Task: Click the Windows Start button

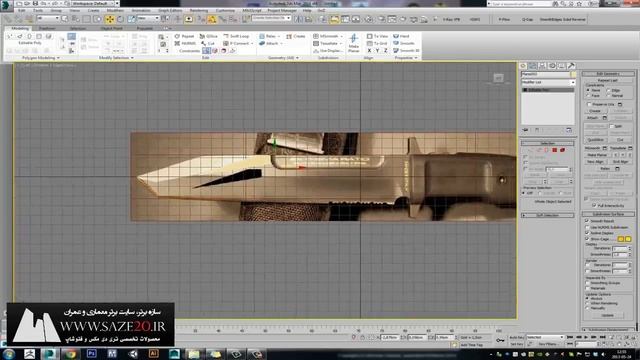Action: click(9, 353)
